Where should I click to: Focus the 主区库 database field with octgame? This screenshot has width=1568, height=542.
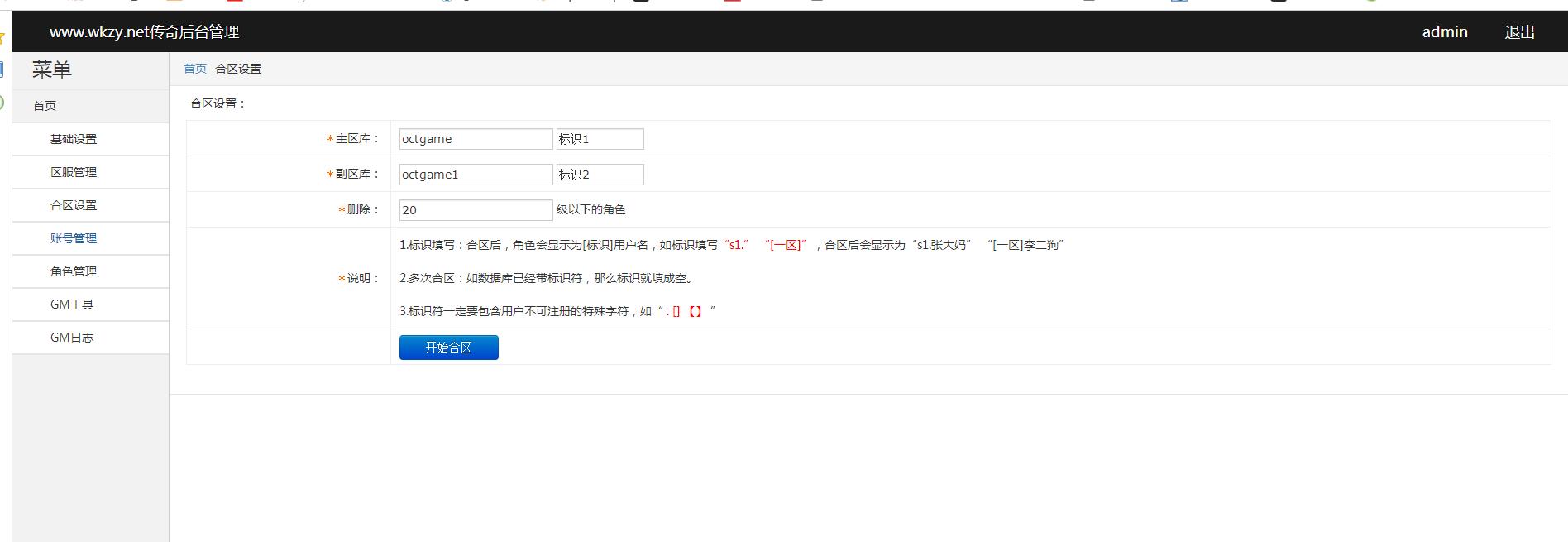point(476,139)
